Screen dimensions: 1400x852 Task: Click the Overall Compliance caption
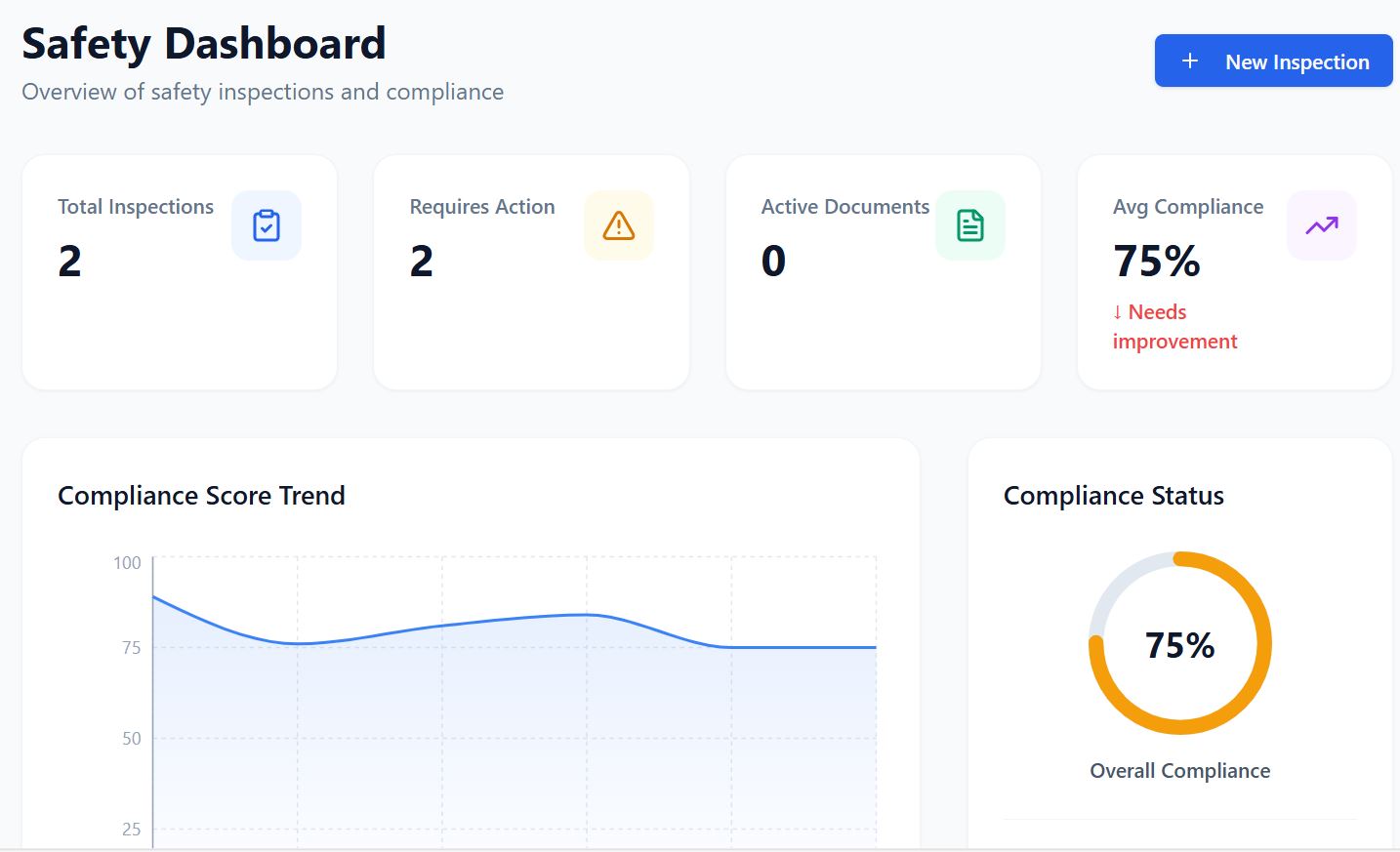click(x=1180, y=771)
